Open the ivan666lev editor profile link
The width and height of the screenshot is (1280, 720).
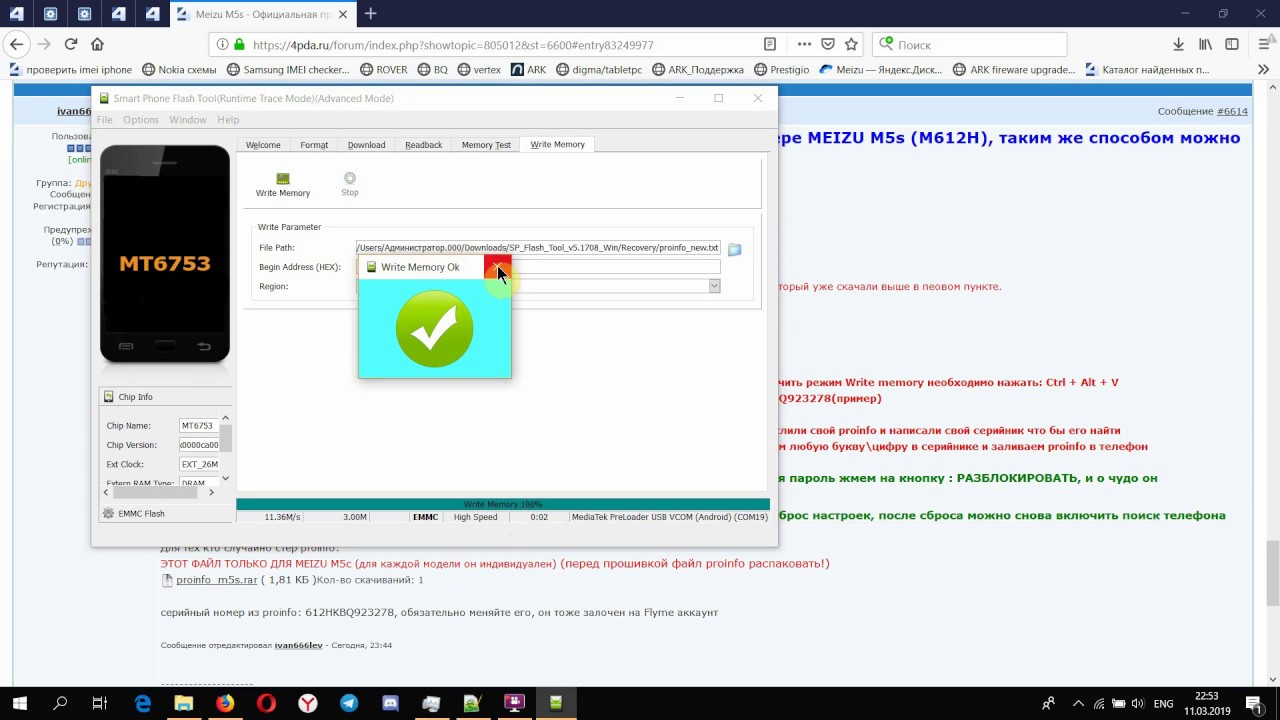[x=298, y=646]
